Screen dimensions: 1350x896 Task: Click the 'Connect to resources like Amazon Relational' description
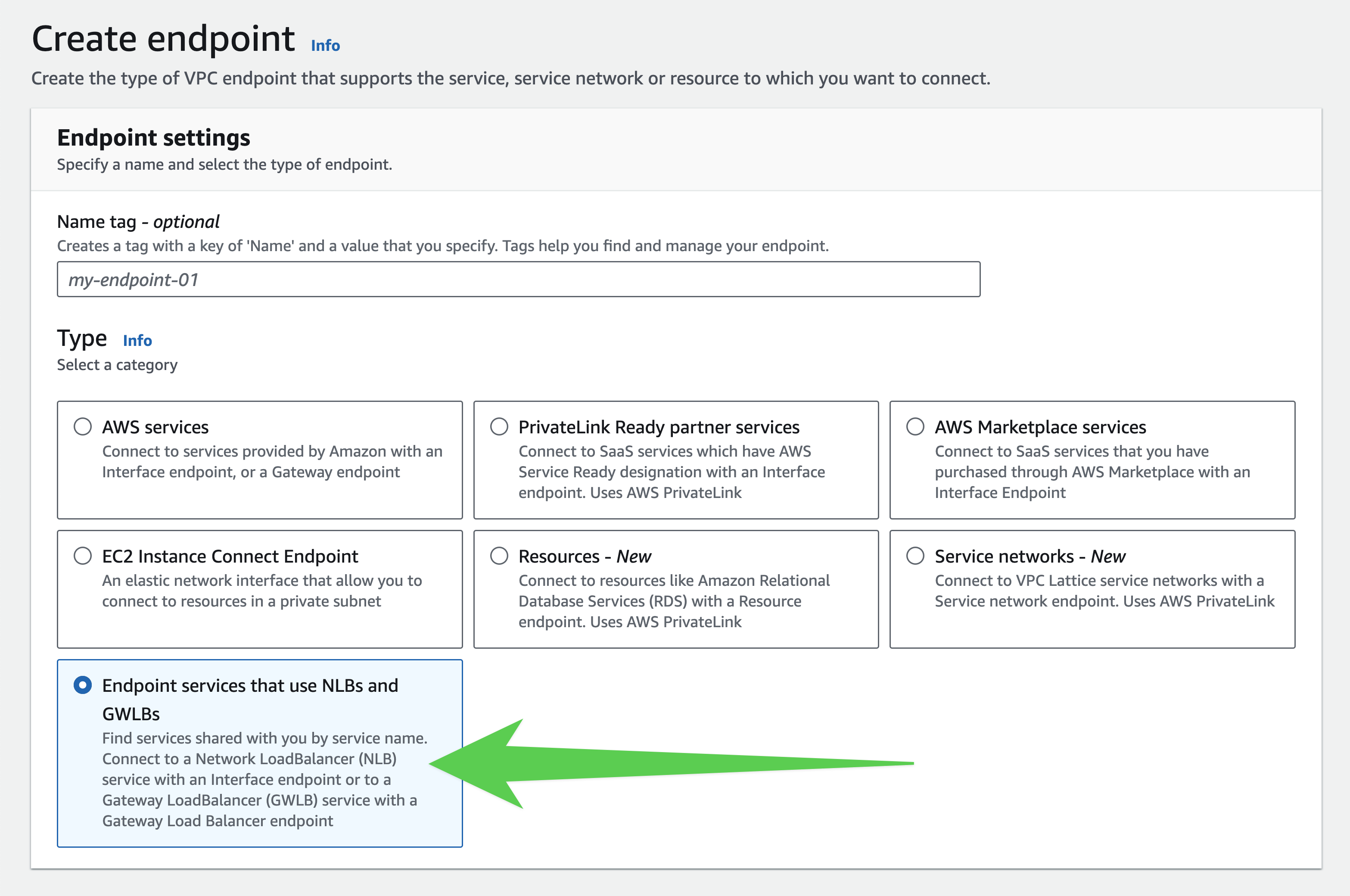[674, 601]
